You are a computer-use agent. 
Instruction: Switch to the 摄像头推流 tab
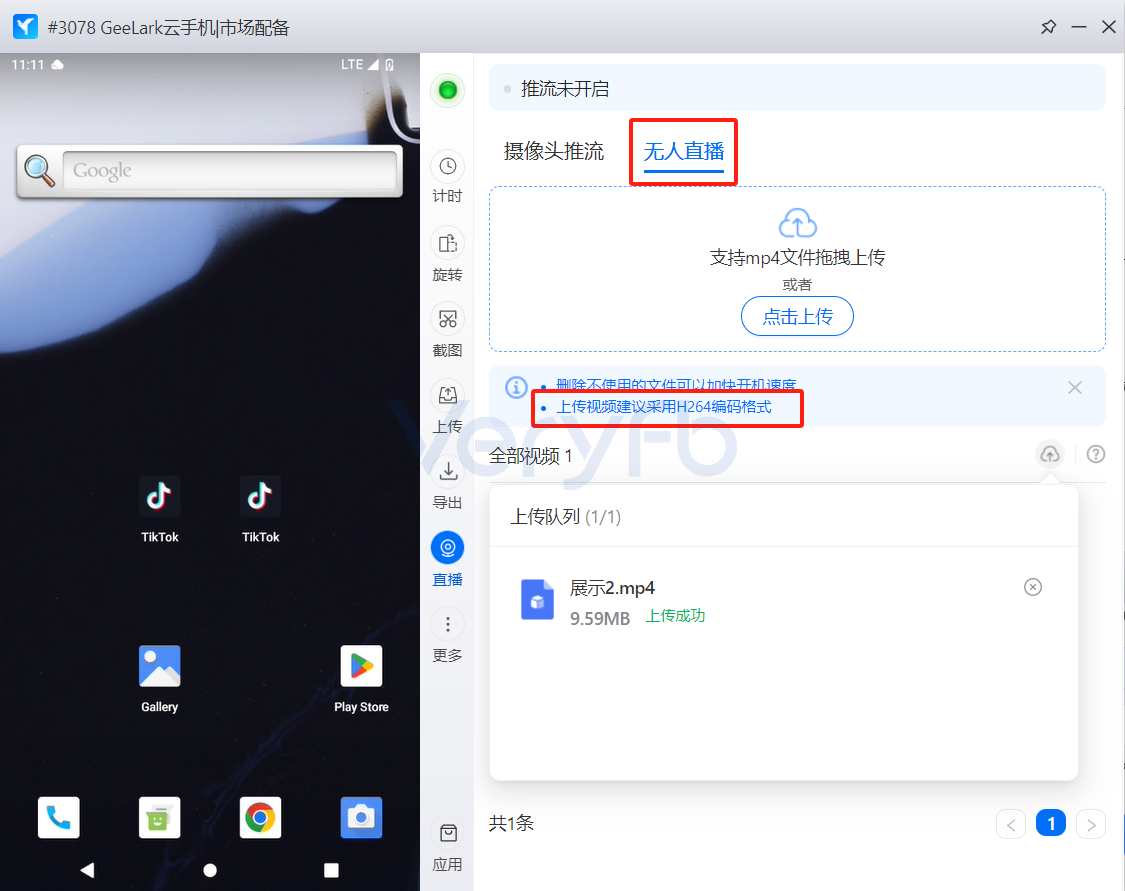pos(553,151)
